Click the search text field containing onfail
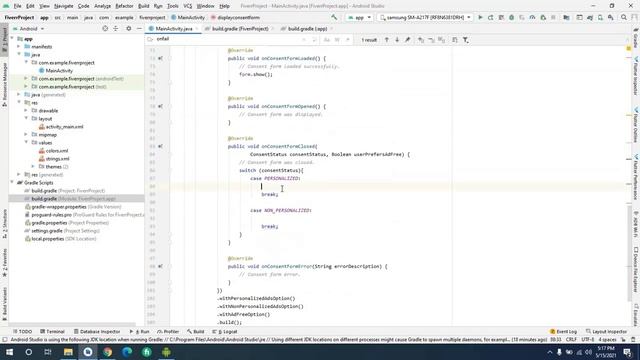Viewport: 640px width, 360px height. (229, 39)
